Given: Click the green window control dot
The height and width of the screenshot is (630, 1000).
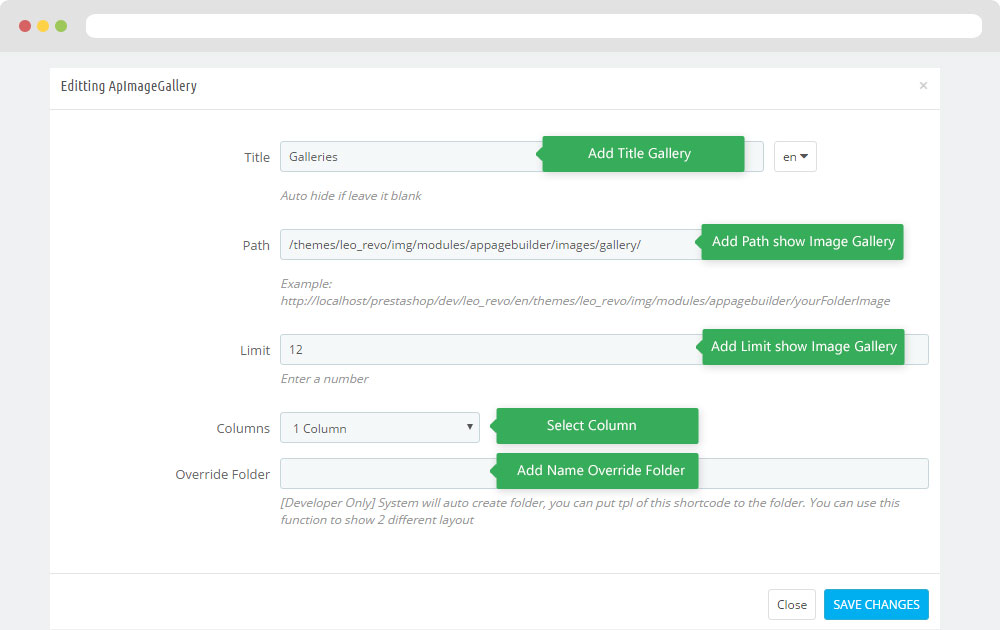Looking at the screenshot, I should pos(61,26).
